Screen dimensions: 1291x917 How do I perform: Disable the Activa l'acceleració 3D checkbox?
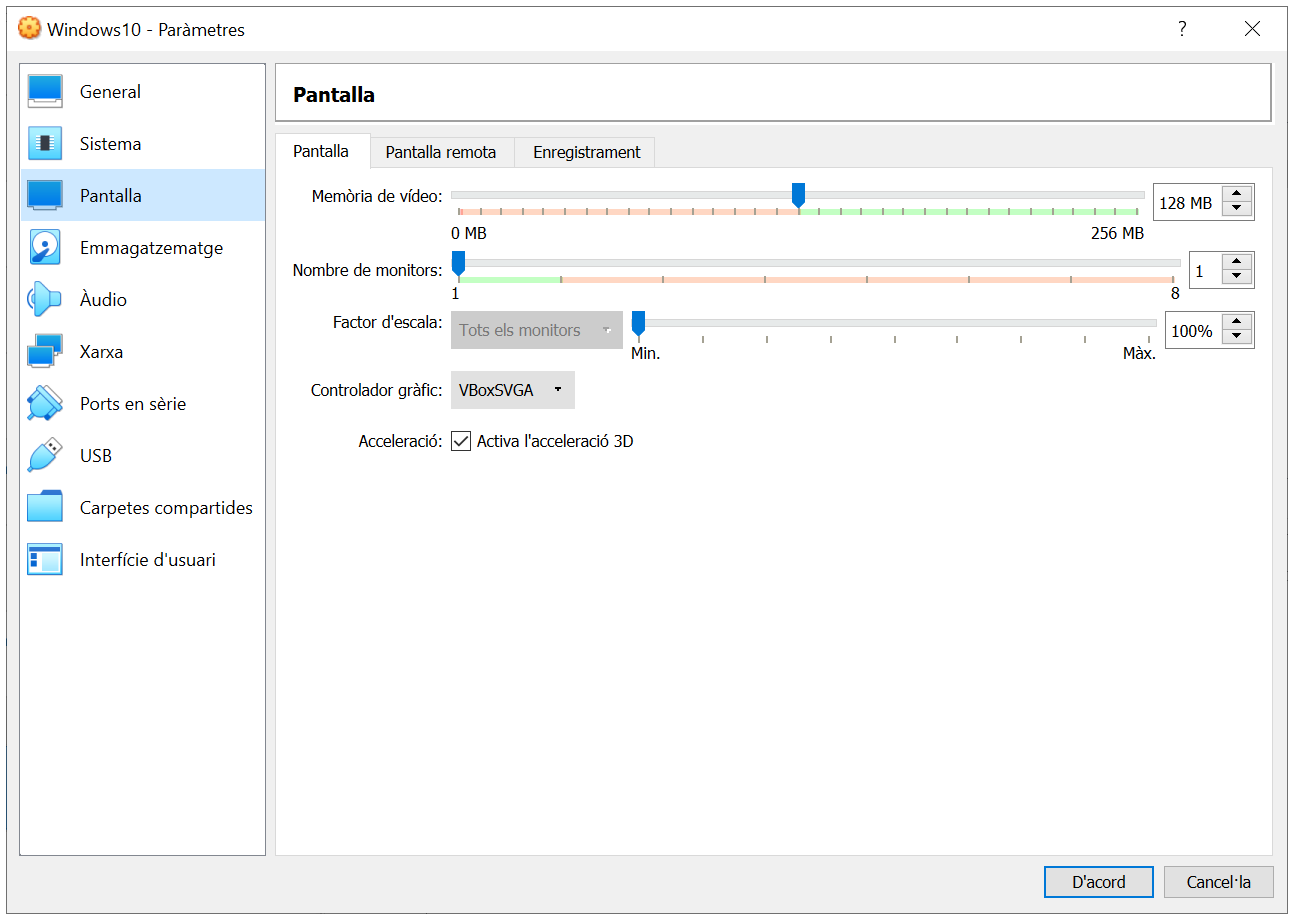(x=461, y=441)
